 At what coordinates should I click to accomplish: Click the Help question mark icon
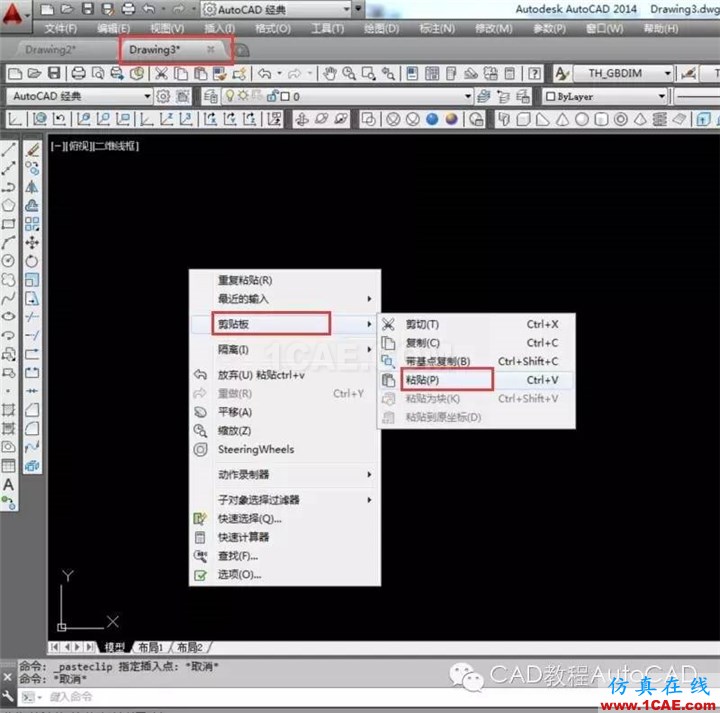(x=534, y=73)
